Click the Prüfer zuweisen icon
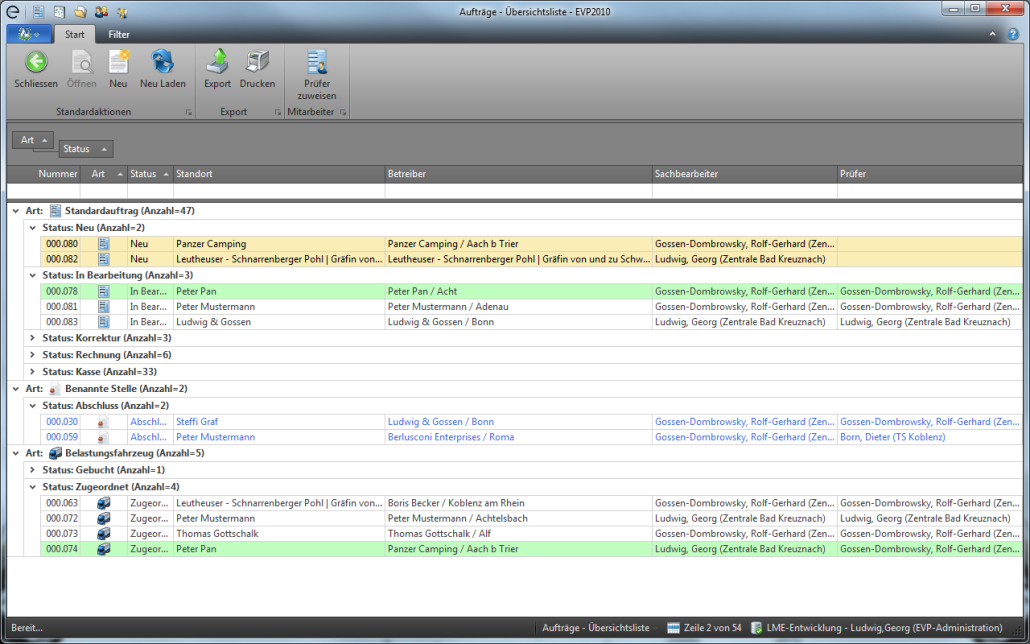This screenshot has width=1030, height=644. click(317, 62)
